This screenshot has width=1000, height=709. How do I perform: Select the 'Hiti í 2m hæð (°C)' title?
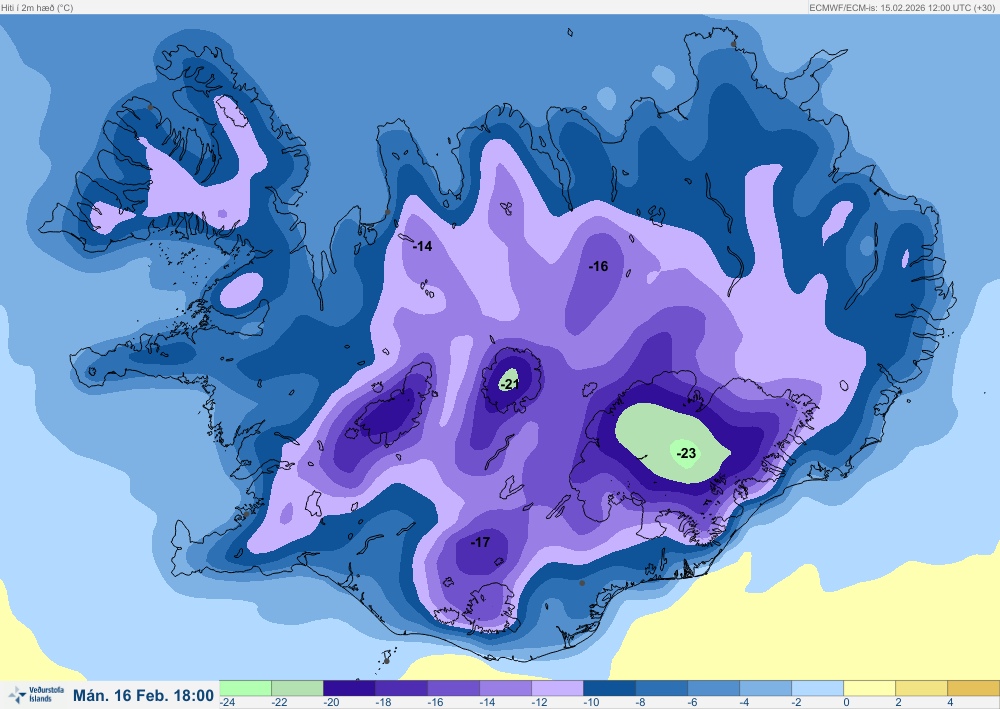pos(38,8)
